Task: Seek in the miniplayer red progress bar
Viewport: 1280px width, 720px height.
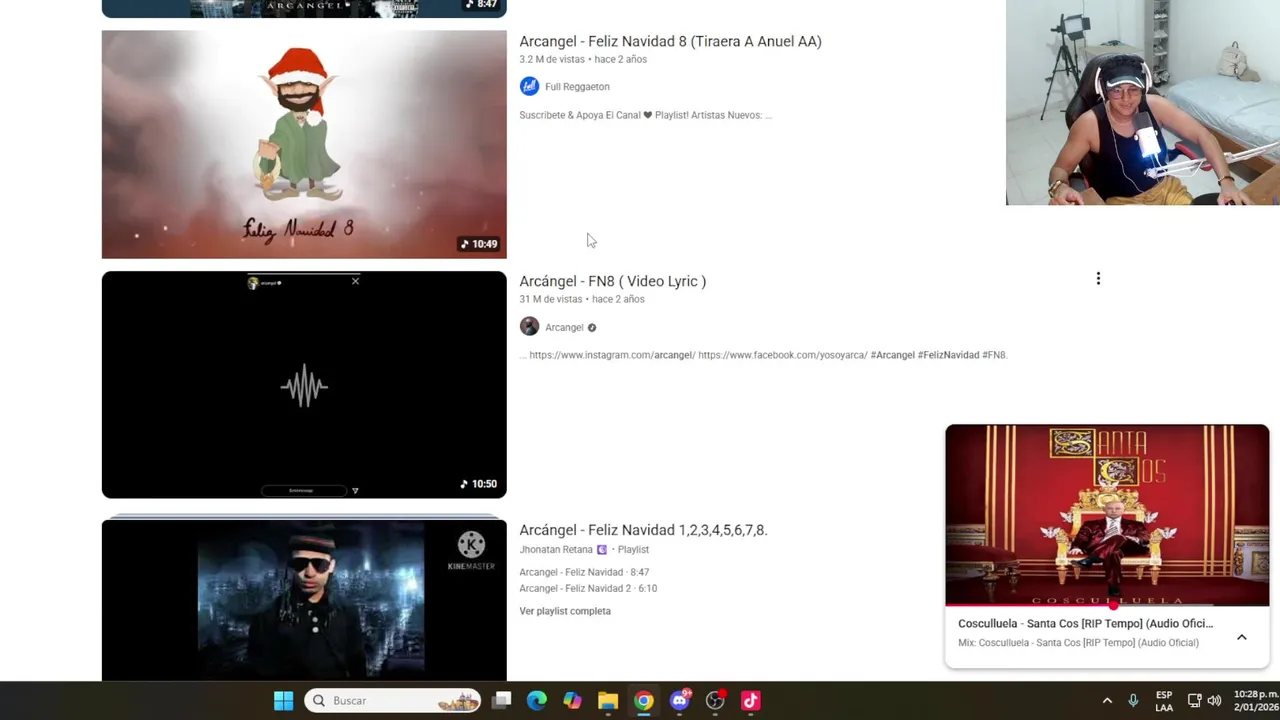Action: 1107,605
